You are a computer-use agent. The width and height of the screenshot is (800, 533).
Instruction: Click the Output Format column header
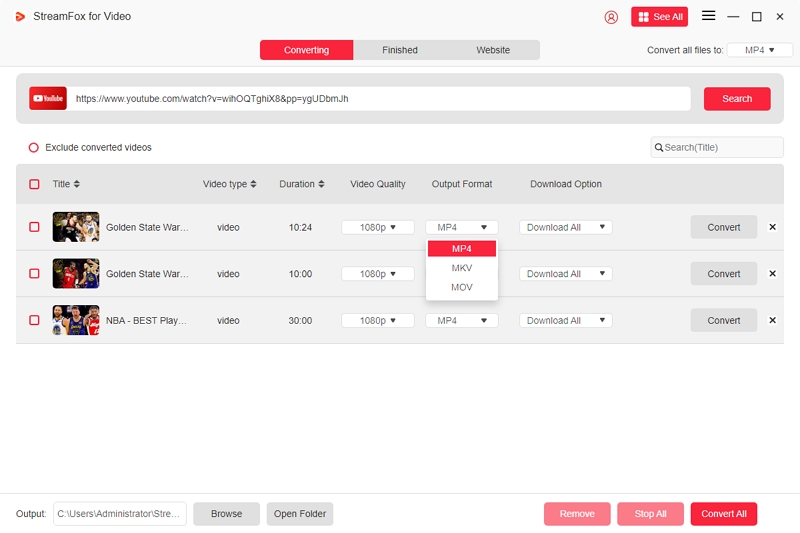(462, 184)
